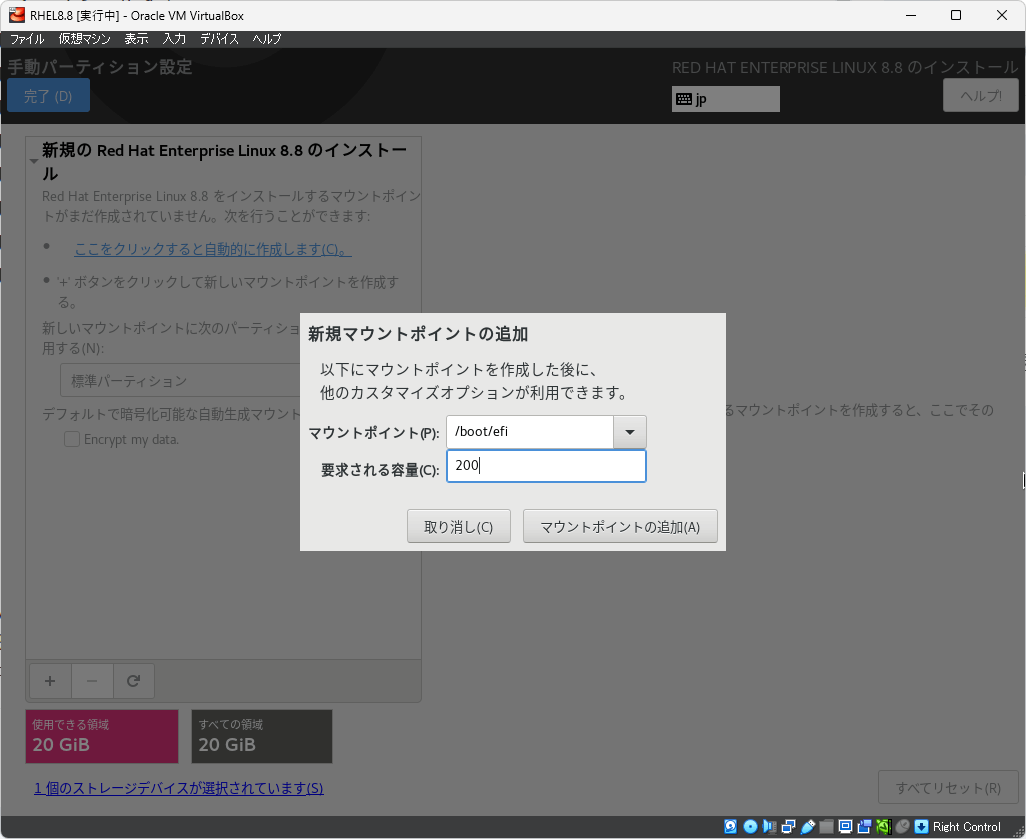Click the automatic creation link ここをクリックすると自動的に作成します
This screenshot has height=839, width=1026.
pyautogui.click(x=213, y=249)
